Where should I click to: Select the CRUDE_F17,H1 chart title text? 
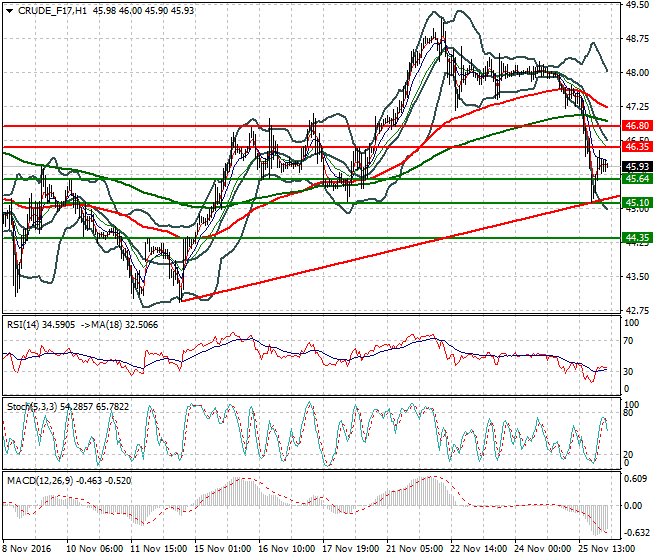point(53,11)
